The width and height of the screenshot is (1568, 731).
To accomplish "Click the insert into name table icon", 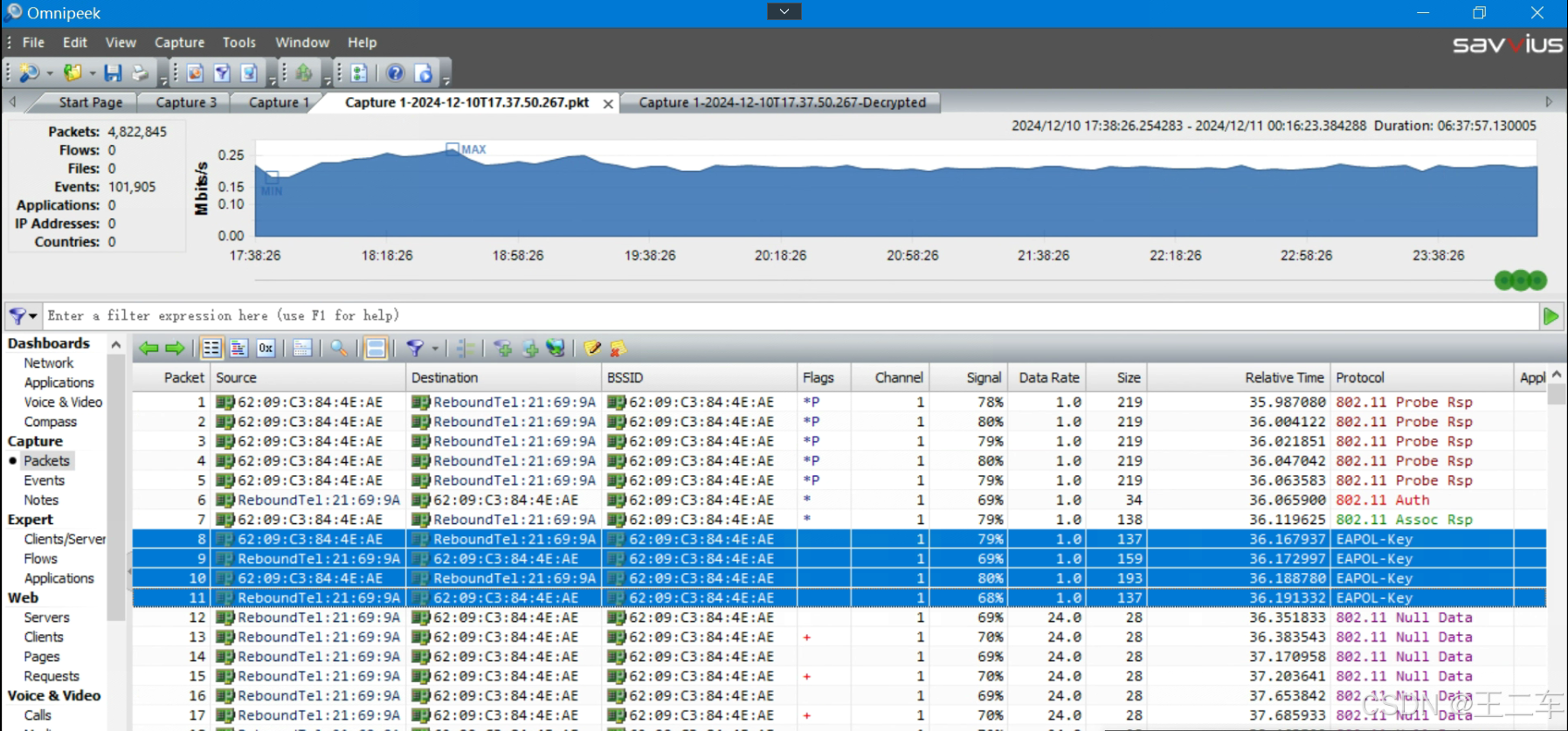I will [x=529, y=348].
